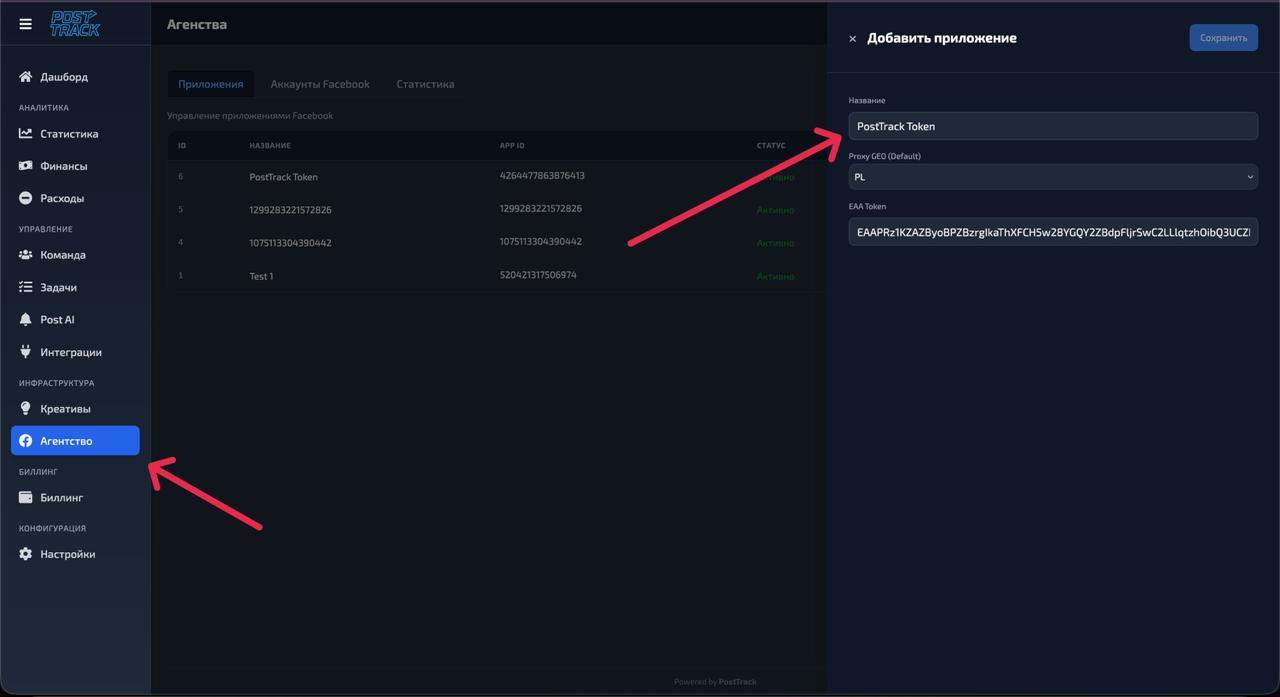Open the Дашборд home icon
Image resolution: width=1280 pixels, height=697 pixels.
(24, 76)
